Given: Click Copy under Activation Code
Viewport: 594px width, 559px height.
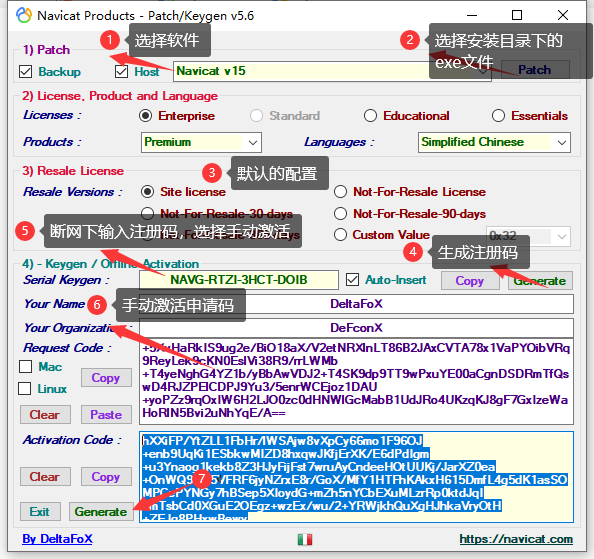Looking at the screenshot, I should 106,476.
